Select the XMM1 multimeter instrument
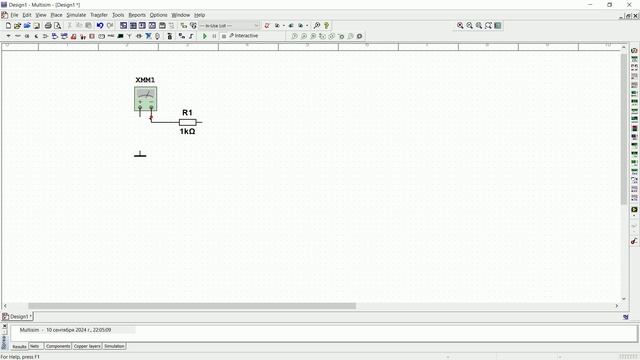 [145, 98]
